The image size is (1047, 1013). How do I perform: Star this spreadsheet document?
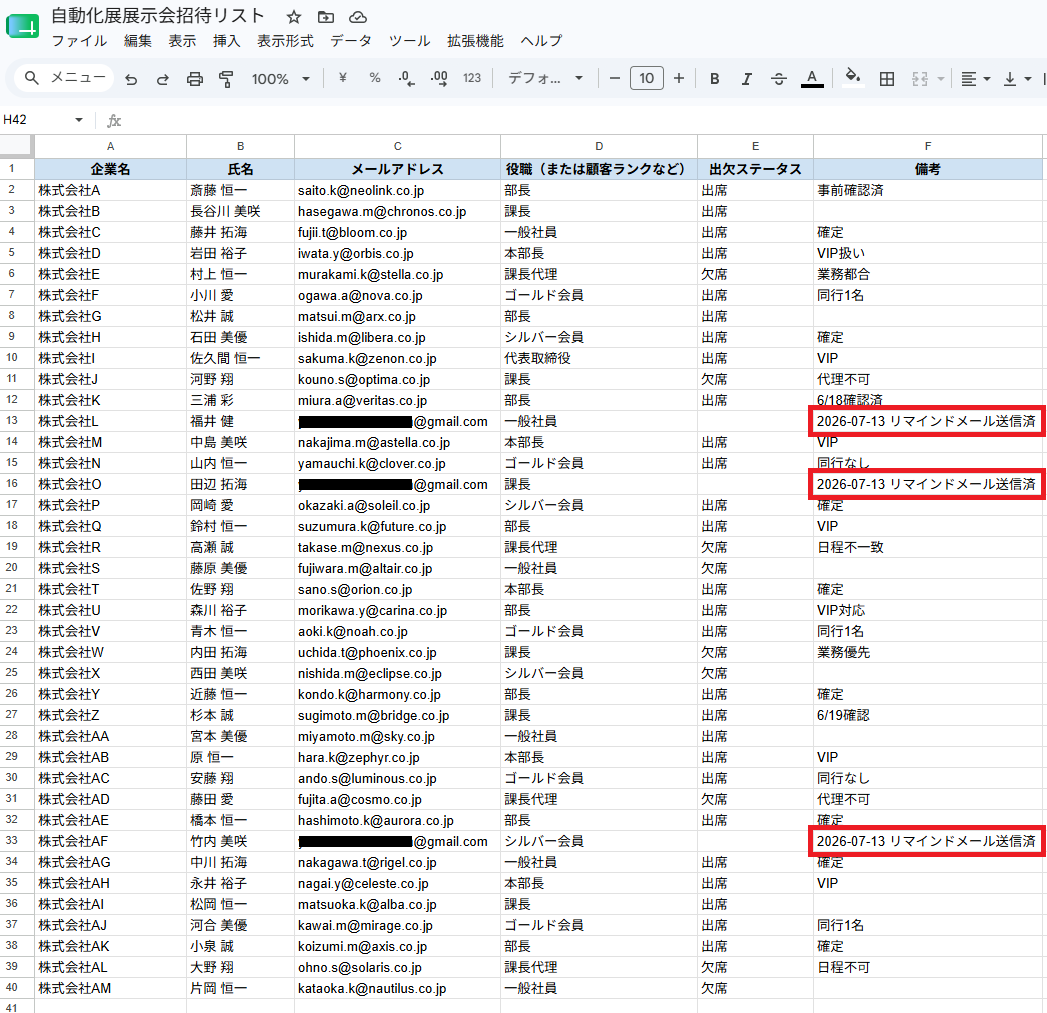click(294, 17)
